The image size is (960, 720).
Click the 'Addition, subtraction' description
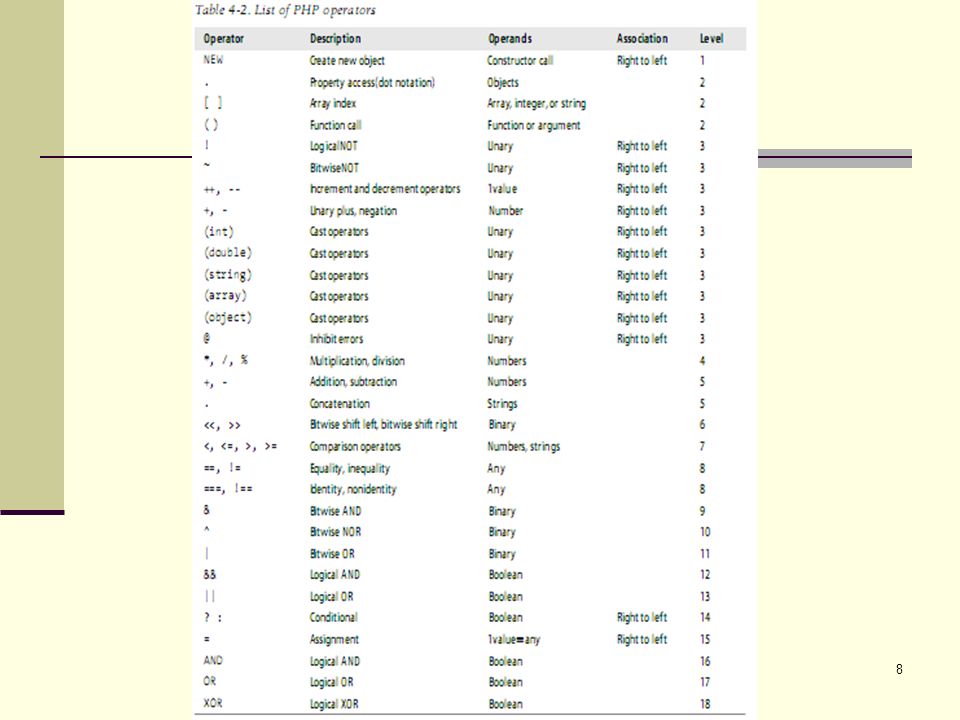(353, 382)
